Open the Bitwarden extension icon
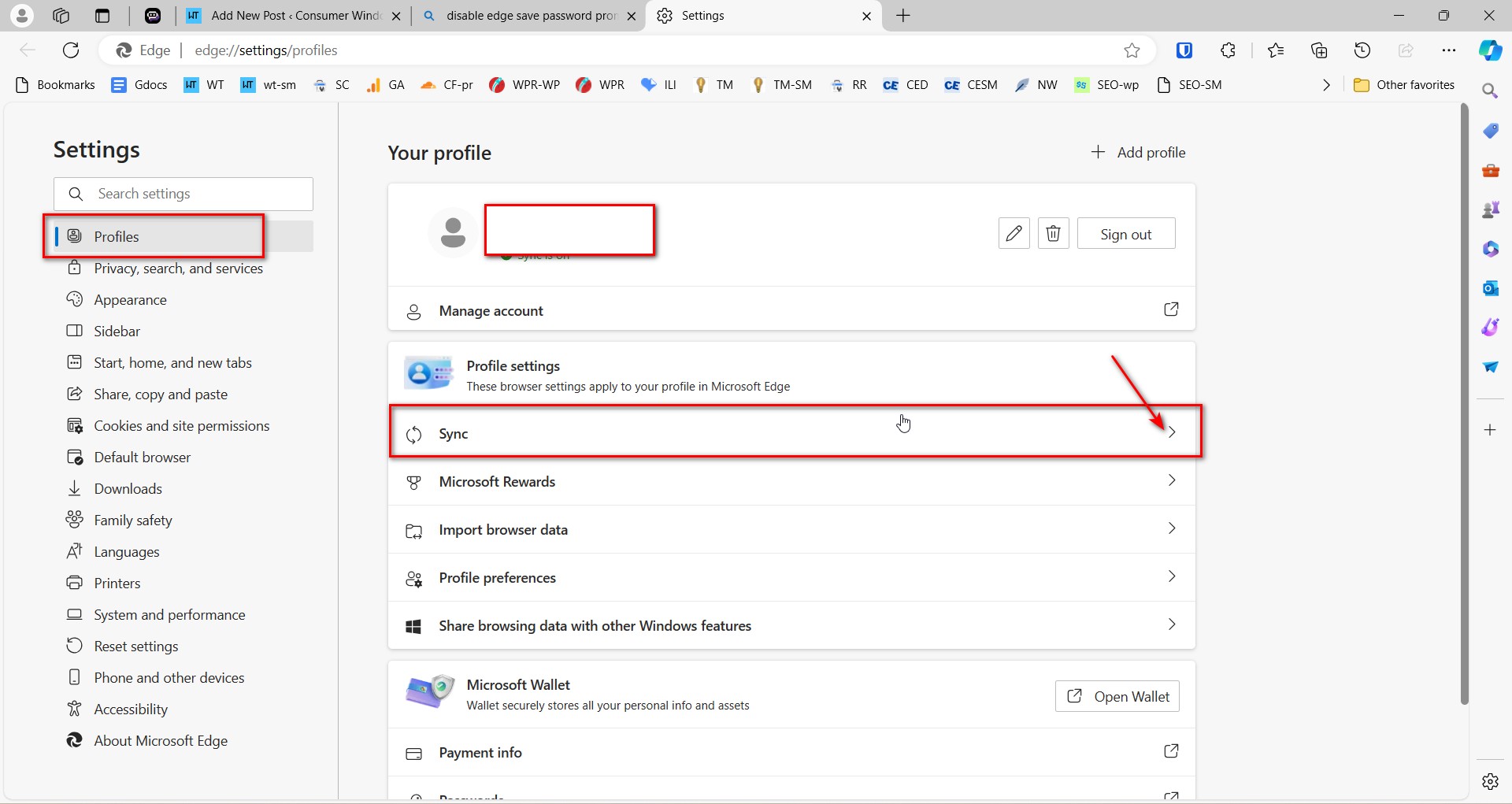This screenshot has height=804, width=1512. [1184, 50]
